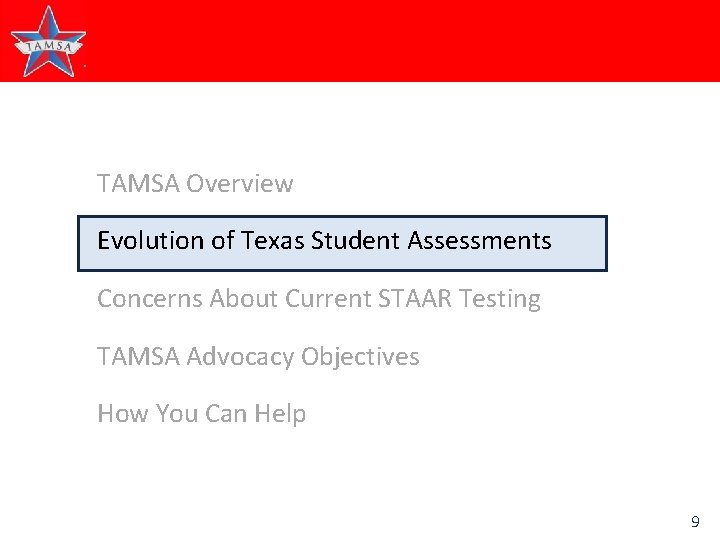Click the word Assessments in highlighted box
The image size is (720, 540).
tap(479, 240)
